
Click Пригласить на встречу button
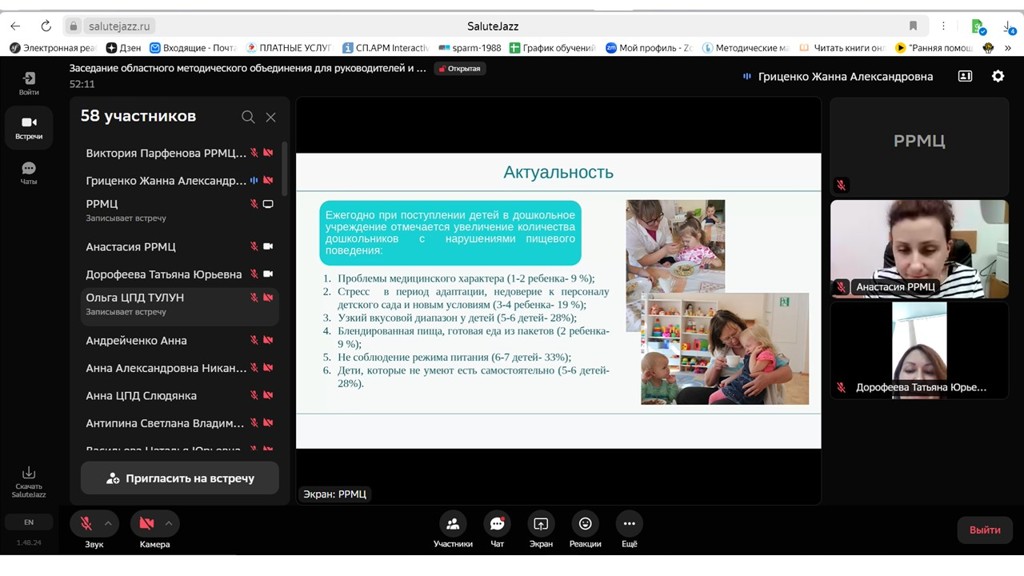(x=180, y=478)
